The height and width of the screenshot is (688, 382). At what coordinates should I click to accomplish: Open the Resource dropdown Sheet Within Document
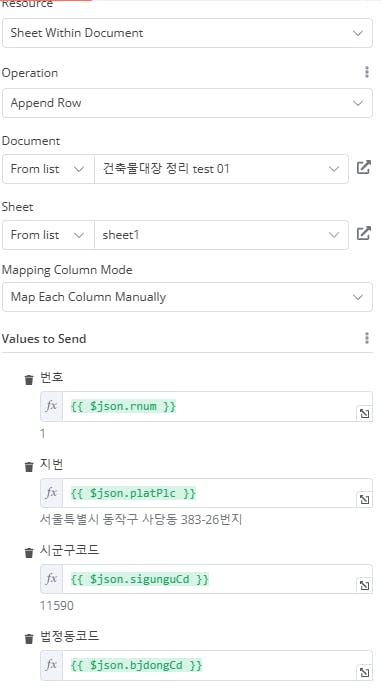pos(187,33)
